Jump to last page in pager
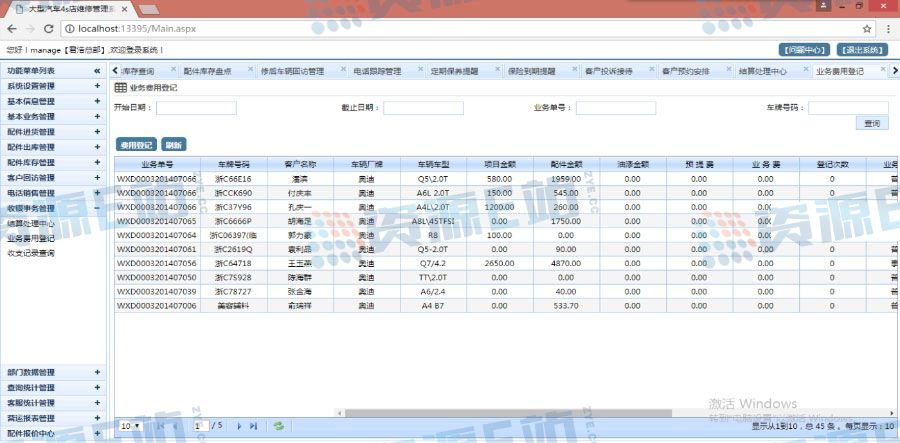The height and width of the screenshot is (443, 900). [254, 426]
